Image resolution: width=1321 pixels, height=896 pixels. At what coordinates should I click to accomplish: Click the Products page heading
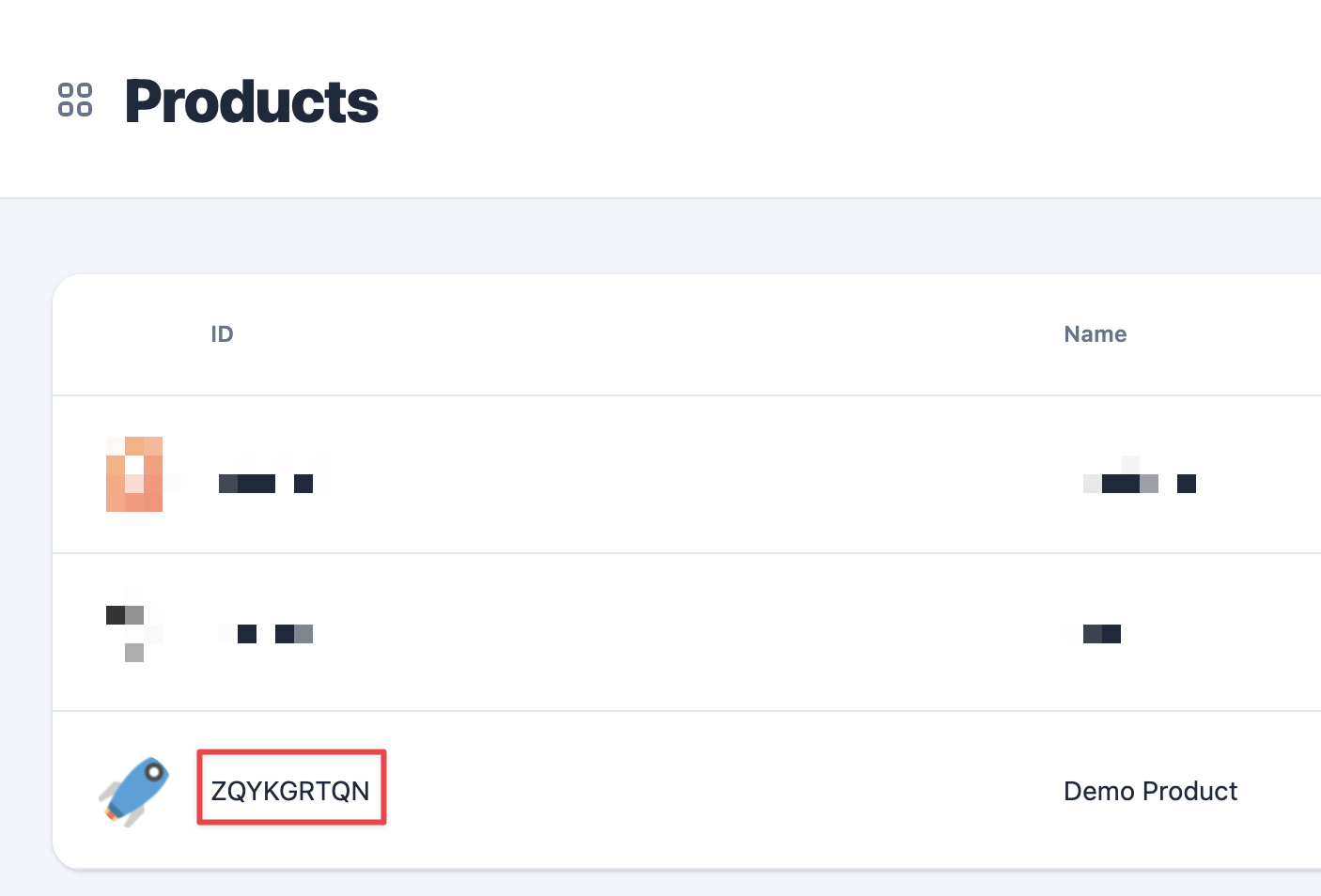252,101
